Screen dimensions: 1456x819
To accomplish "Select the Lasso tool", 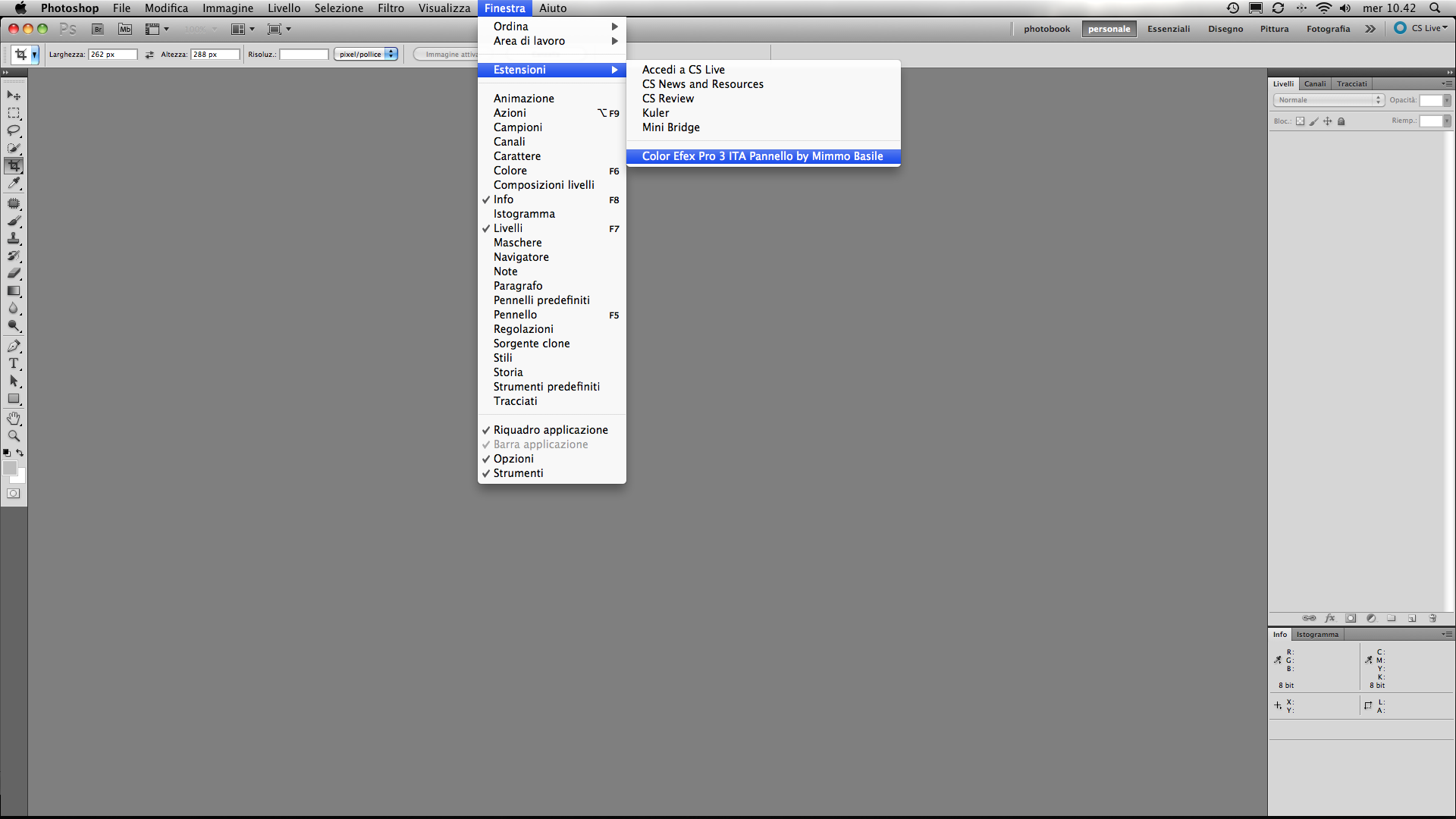I will click(x=14, y=130).
